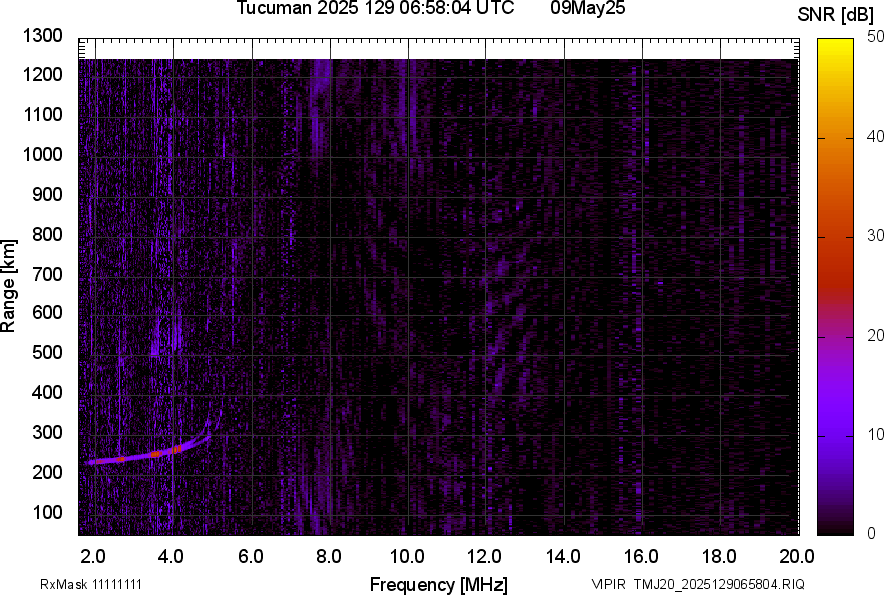Image resolution: width=884 pixels, height=595 pixels.
Task: Click the colorbar value '40'
Action: pos(875,136)
